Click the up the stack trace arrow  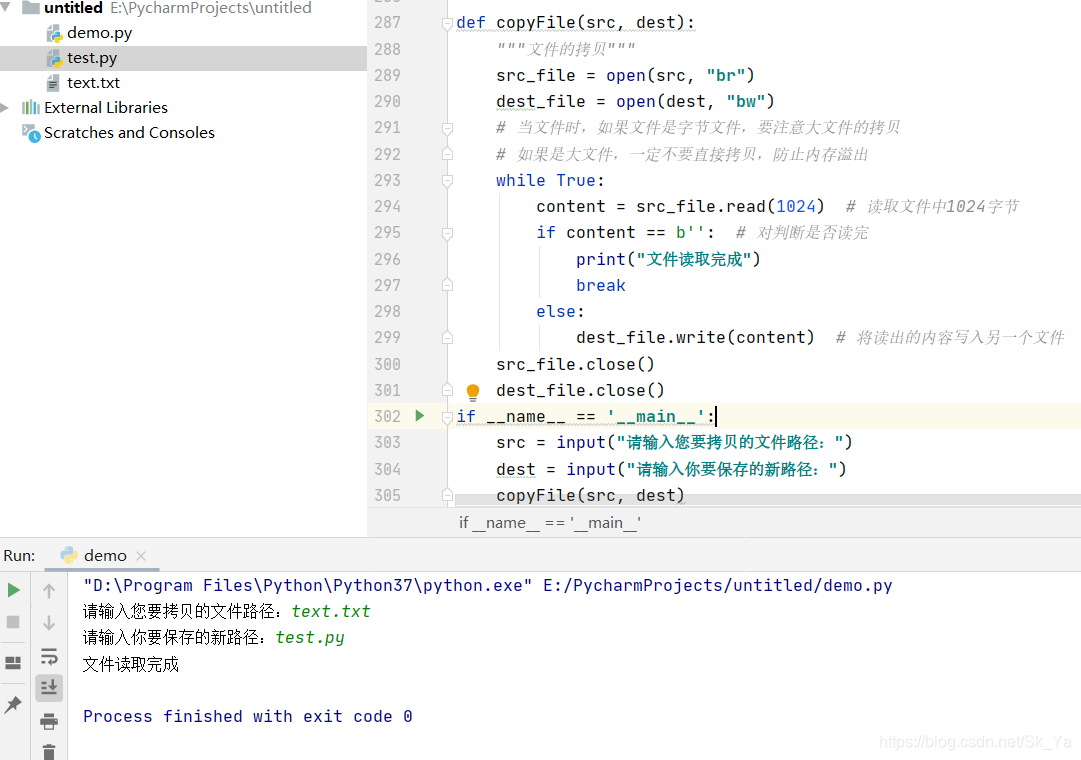(x=49, y=591)
